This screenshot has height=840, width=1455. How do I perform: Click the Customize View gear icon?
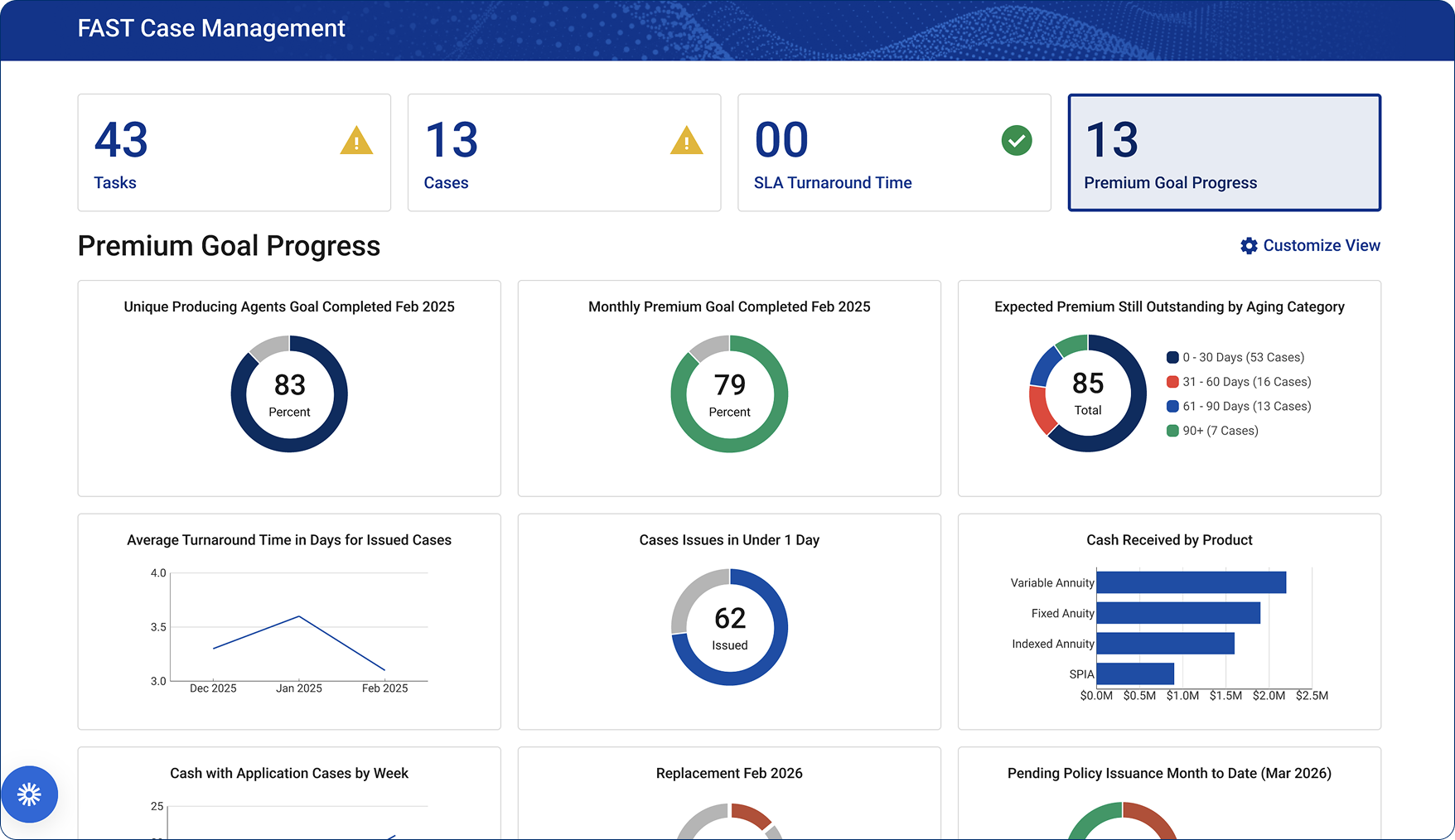[x=1249, y=245]
